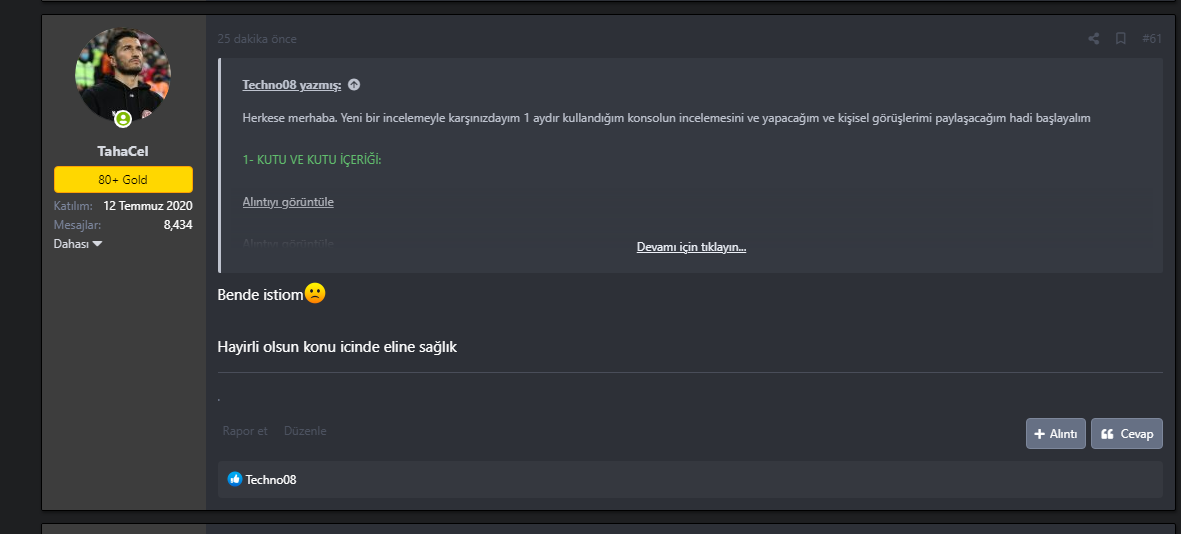Click the TahaCel username
The width and height of the screenshot is (1181, 534).
(123, 151)
